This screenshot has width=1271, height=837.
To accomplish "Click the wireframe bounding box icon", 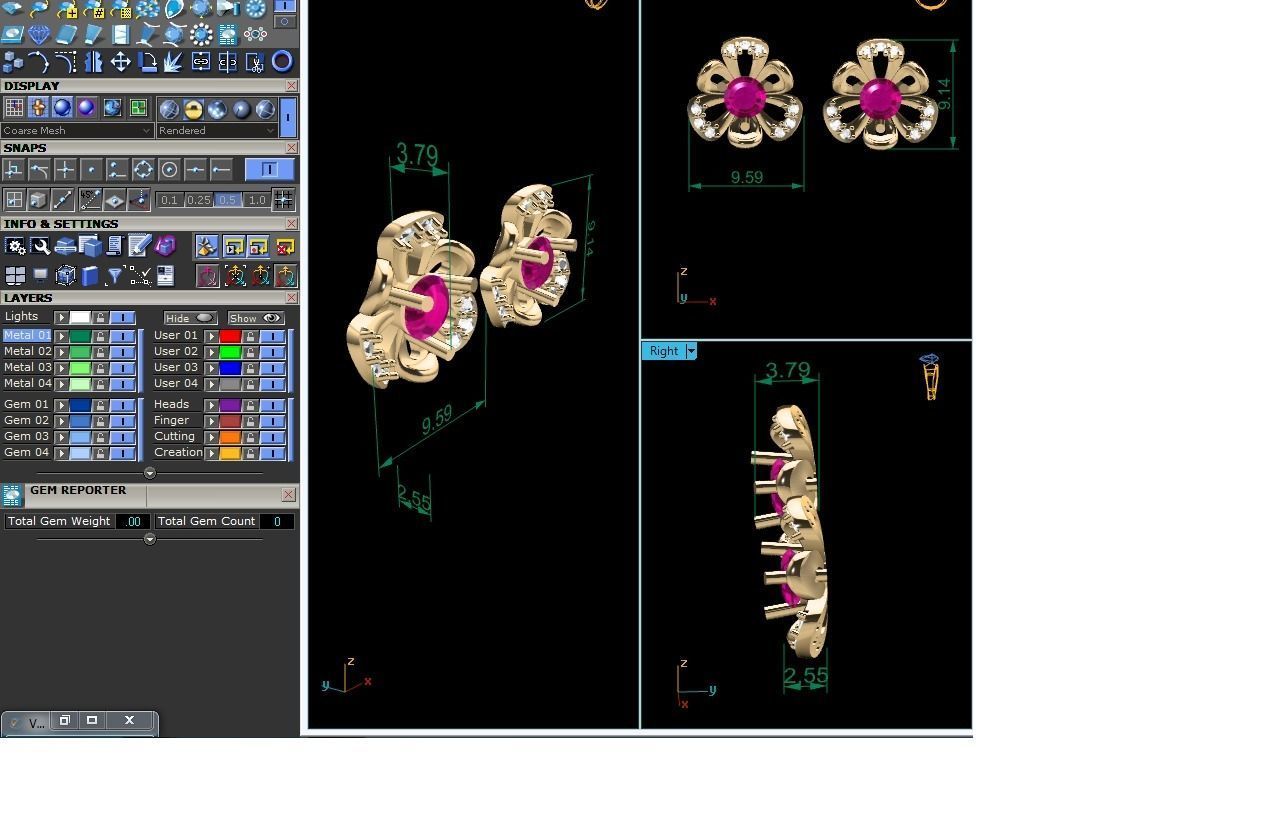I will tap(65, 275).
